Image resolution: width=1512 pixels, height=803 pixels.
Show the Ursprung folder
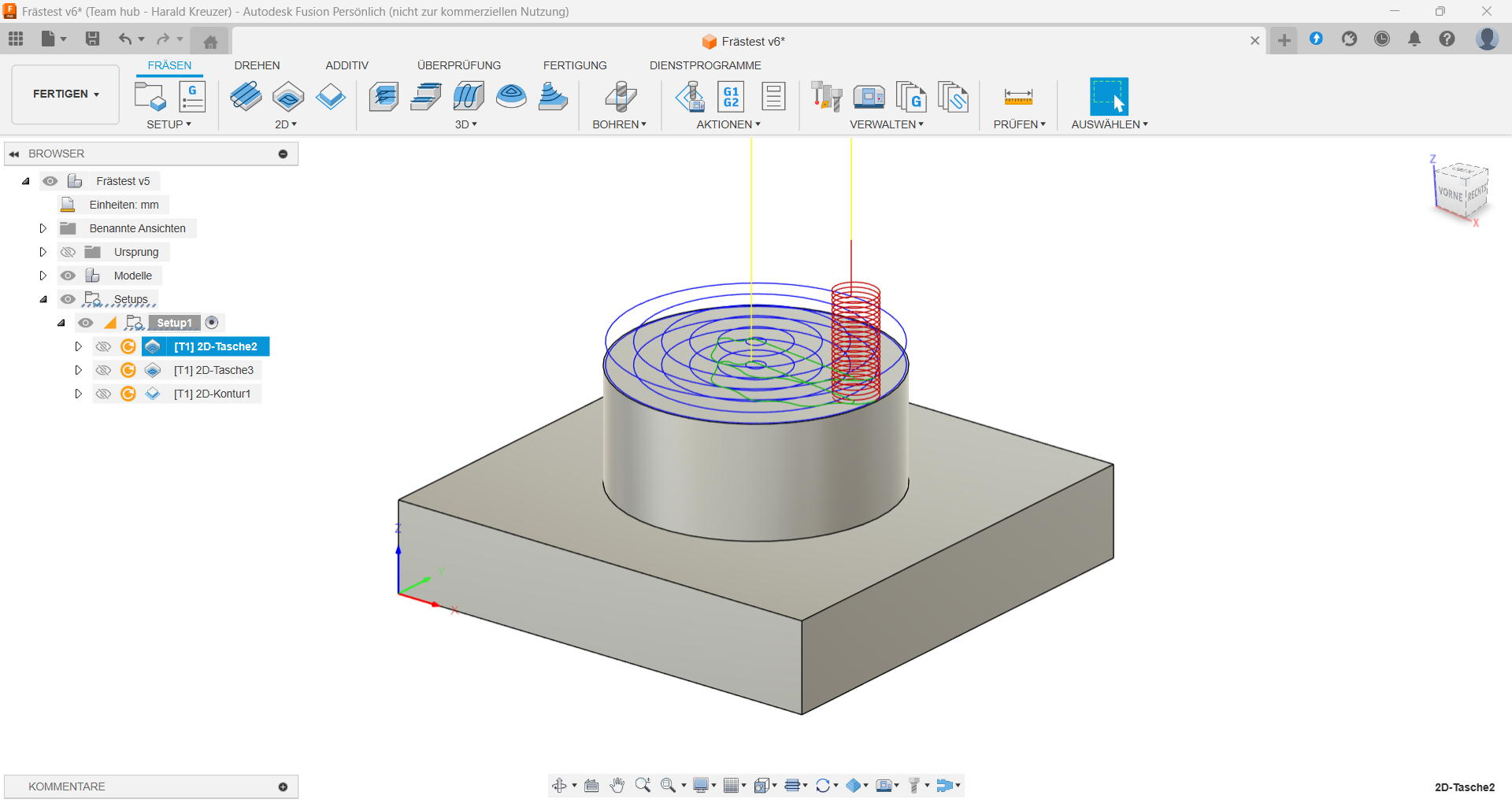tap(69, 252)
